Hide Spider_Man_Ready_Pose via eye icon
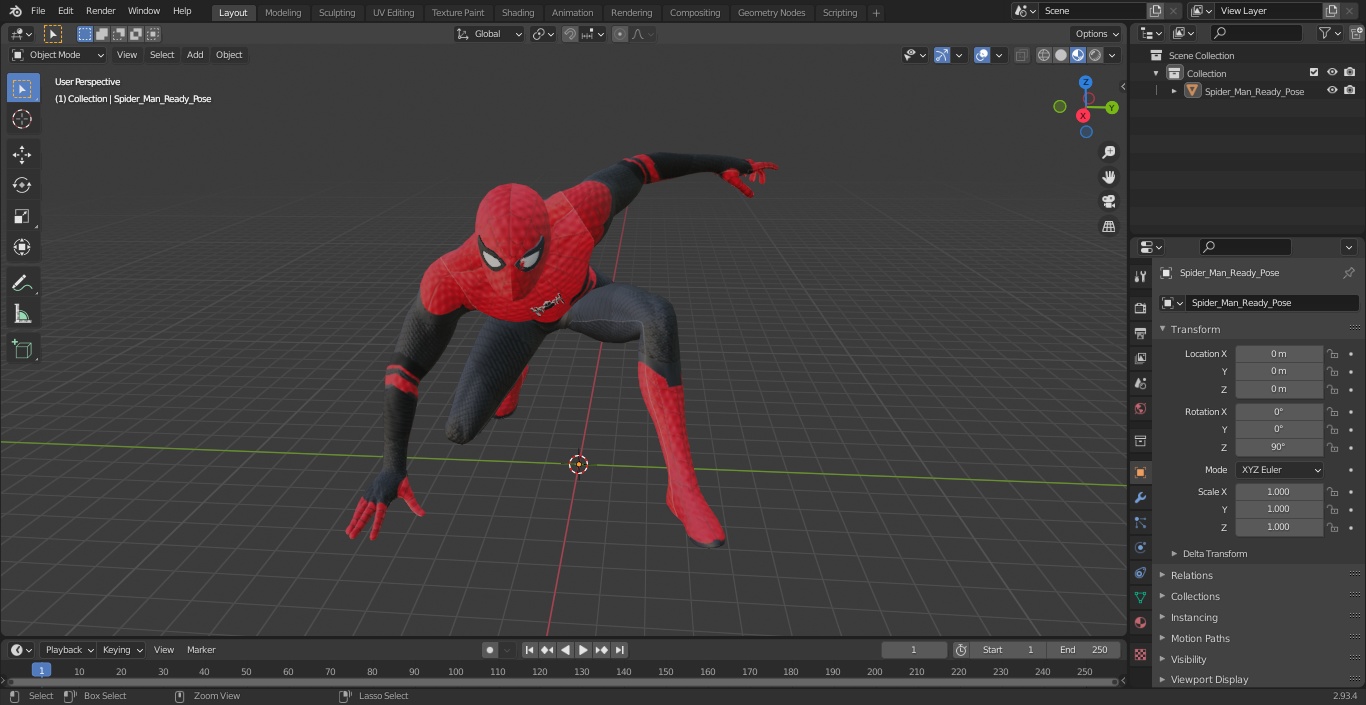 (1332, 91)
